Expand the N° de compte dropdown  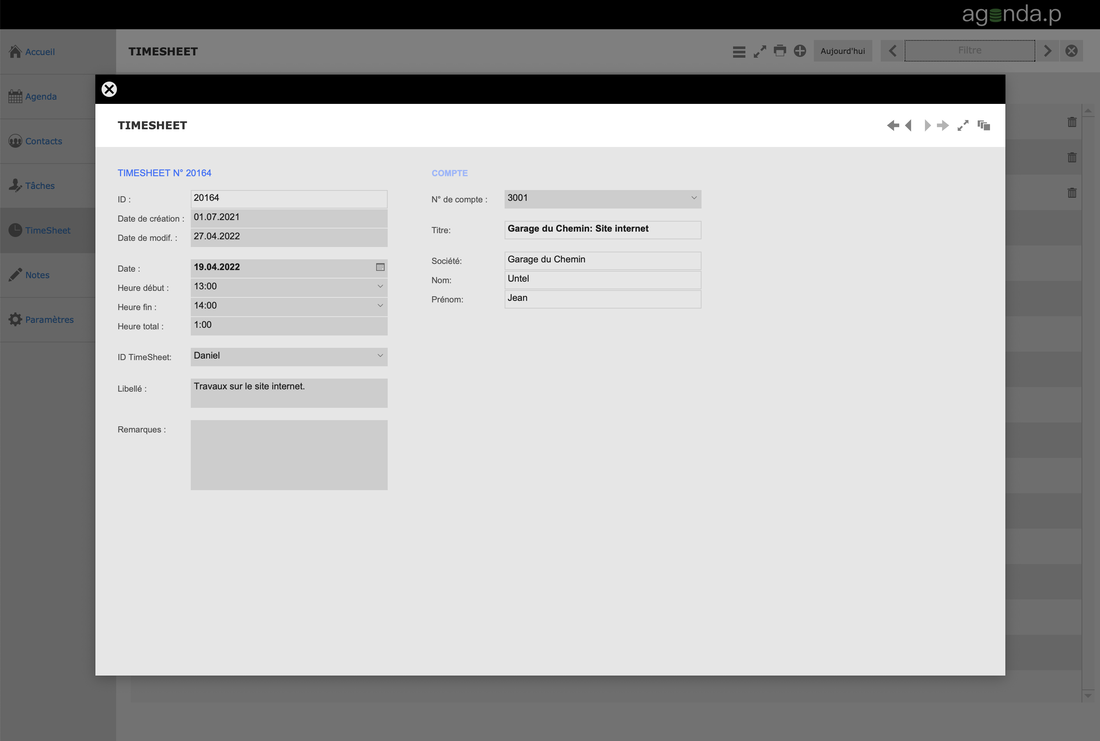pyautogui.click(x=694, y=198)
